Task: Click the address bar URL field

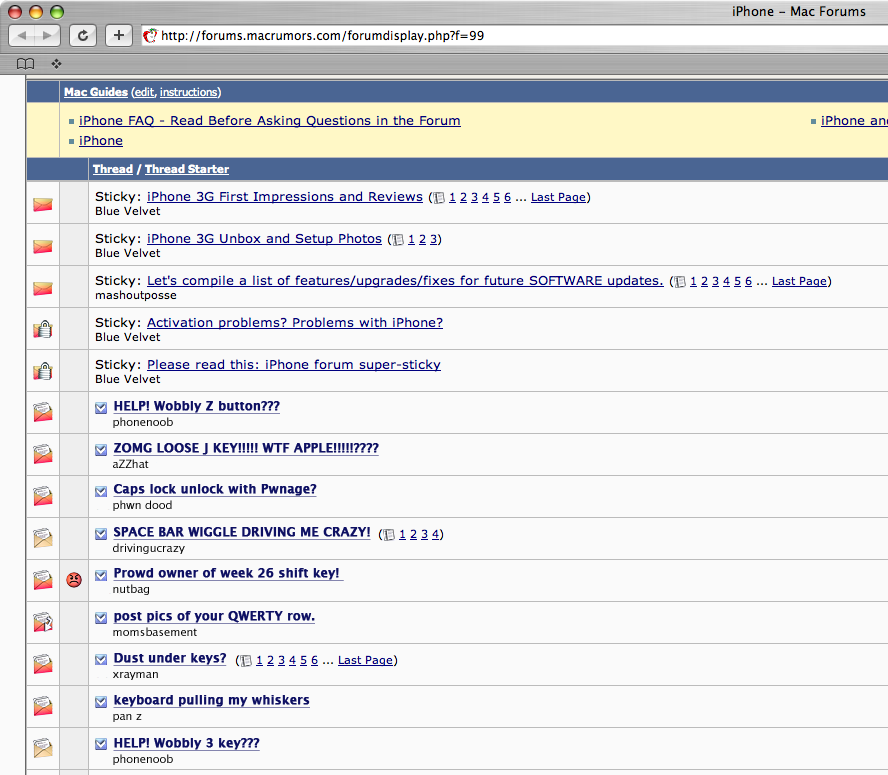Action: pos(514,36)
